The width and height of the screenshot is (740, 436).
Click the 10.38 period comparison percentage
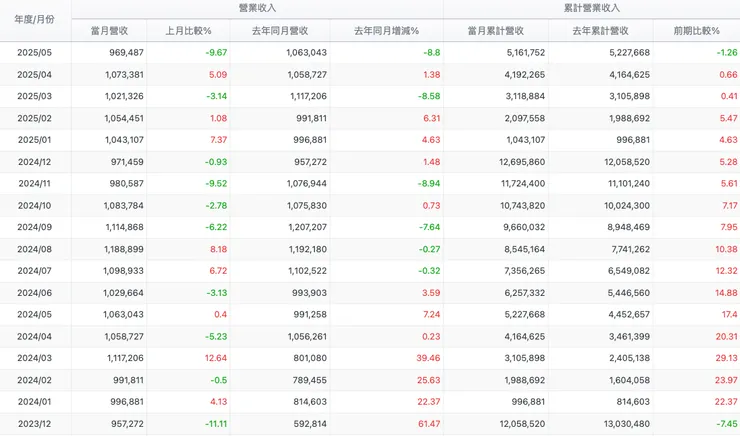pos(726,249)
